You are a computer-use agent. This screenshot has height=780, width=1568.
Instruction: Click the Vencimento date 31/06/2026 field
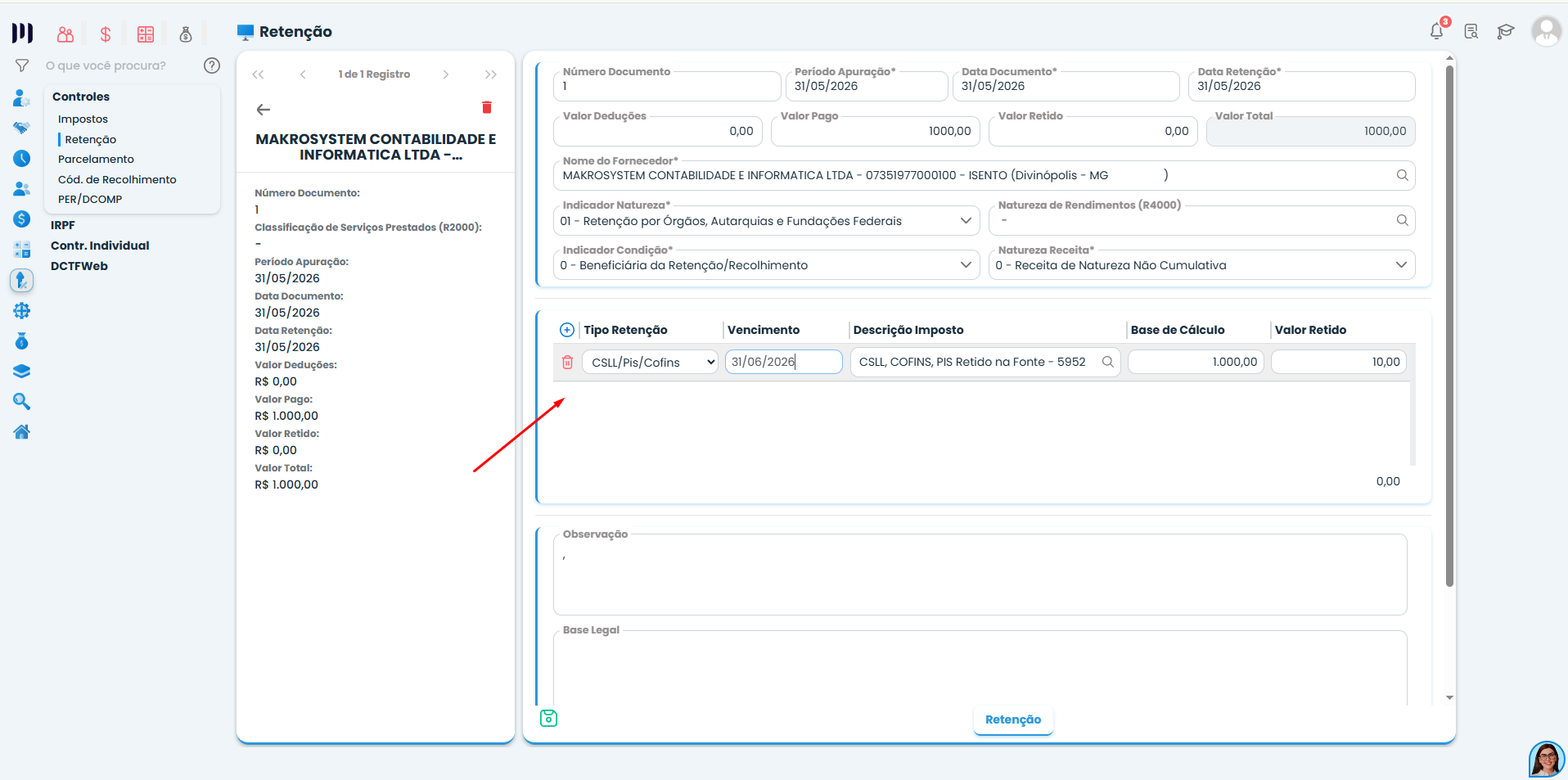[x=784, y=362]
